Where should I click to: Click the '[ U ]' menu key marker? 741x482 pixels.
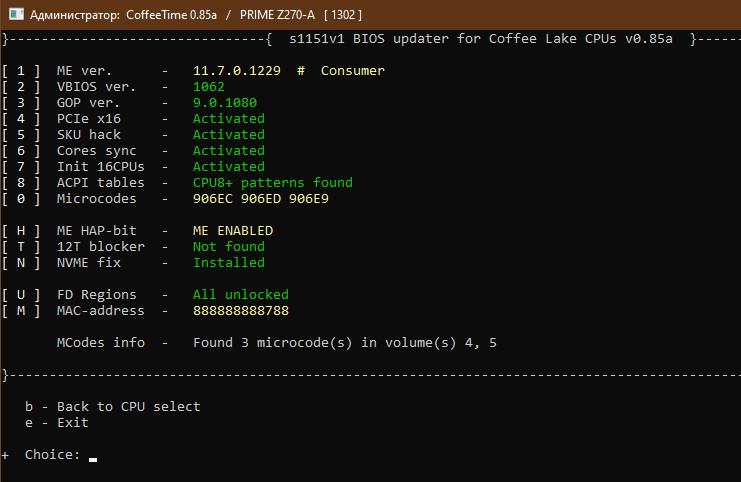pos(21,294)
